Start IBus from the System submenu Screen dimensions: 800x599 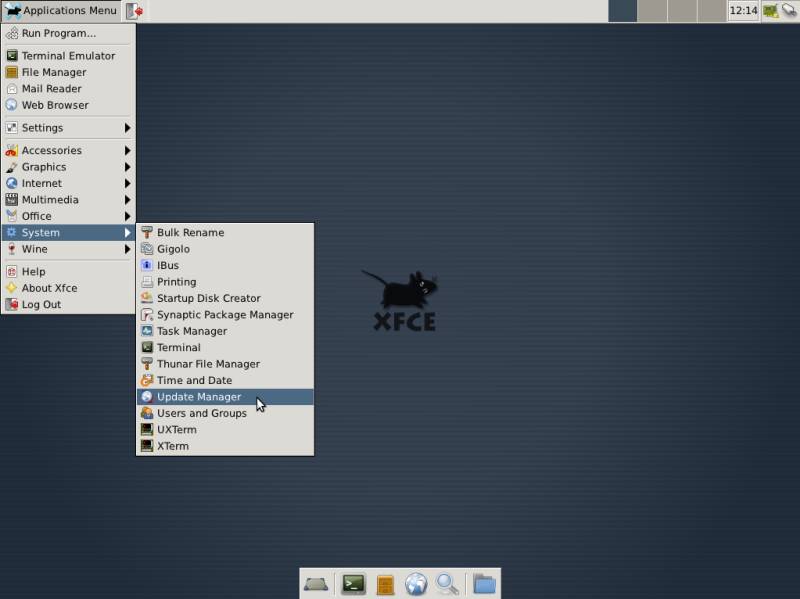pos(225,265)
